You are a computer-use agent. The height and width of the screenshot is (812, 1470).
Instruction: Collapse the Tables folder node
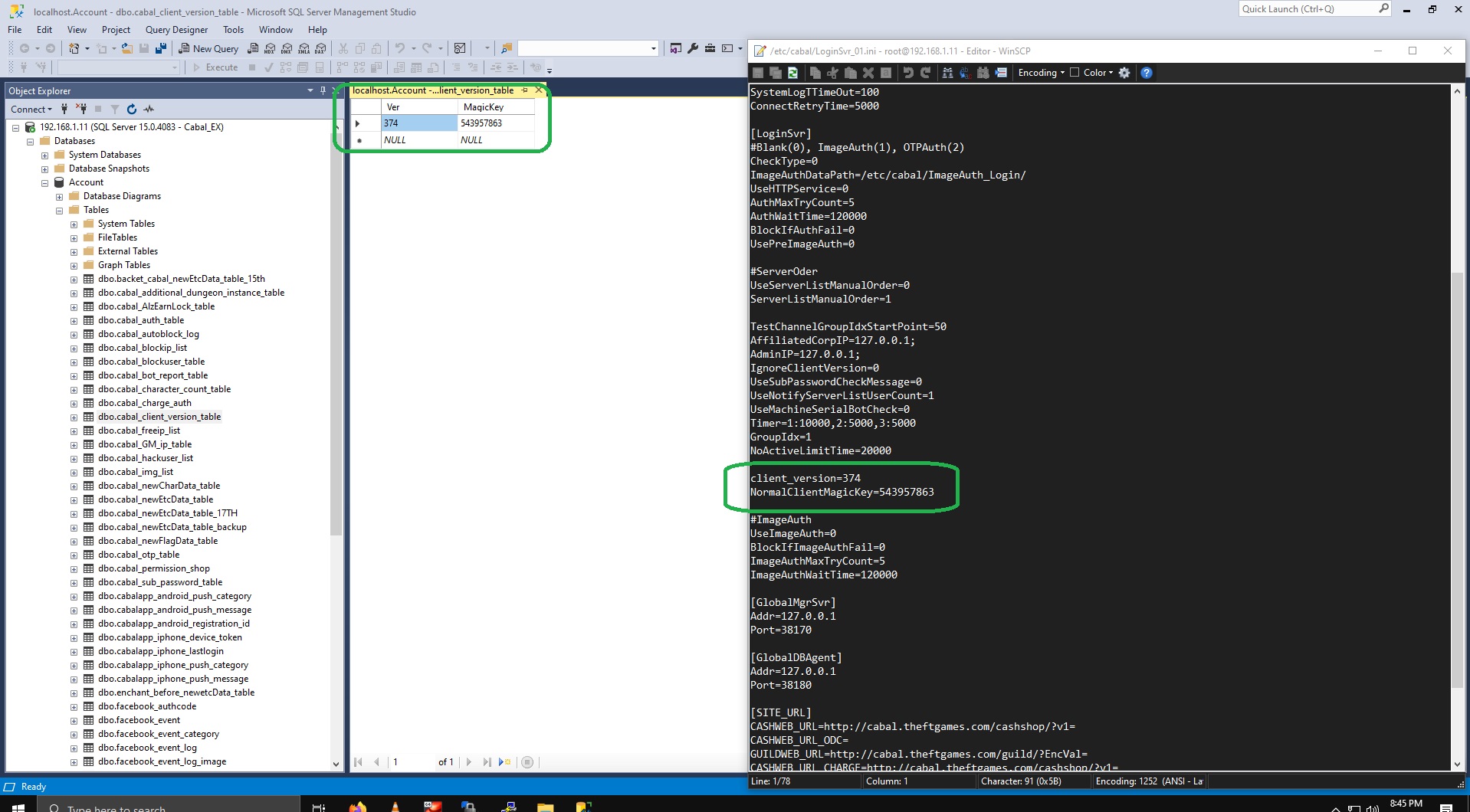pyautogui.click(x=59, y=210)
